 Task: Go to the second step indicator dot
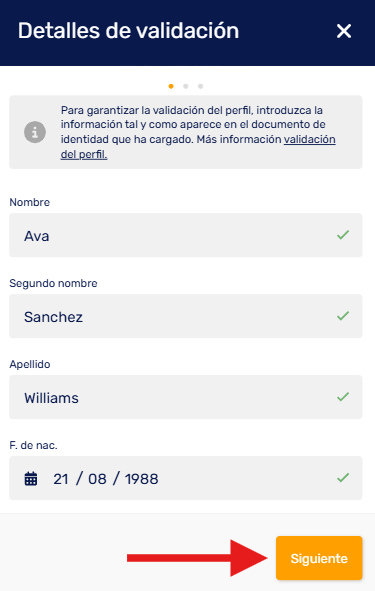point(186,86)
